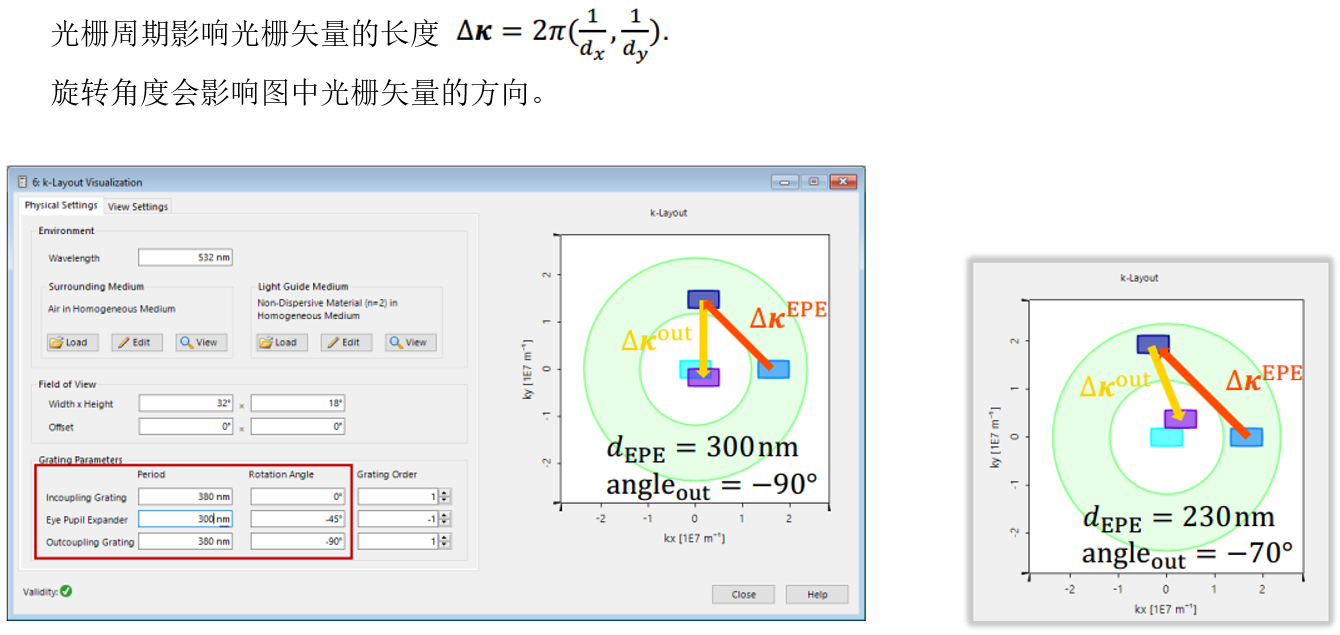Click the Eye Pupil Expander period field
1340x635 pixels.
tap(185, 519)
